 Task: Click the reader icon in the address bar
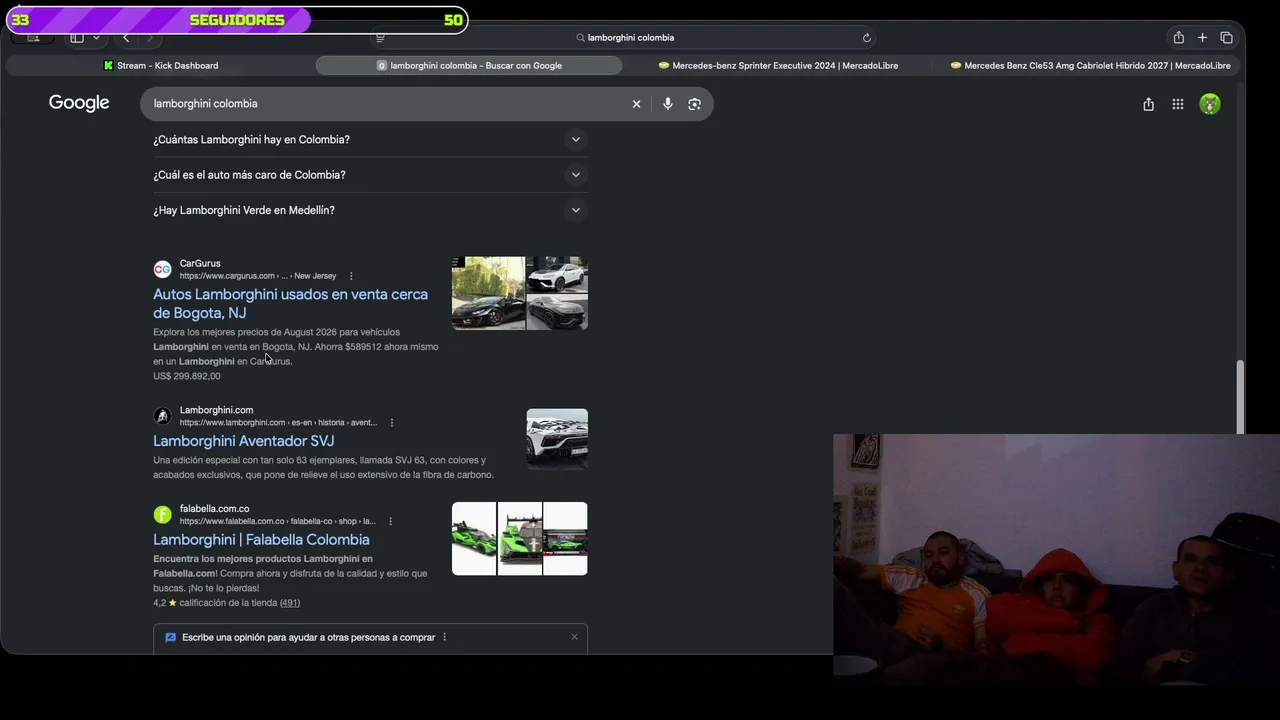tap(380, 38)
